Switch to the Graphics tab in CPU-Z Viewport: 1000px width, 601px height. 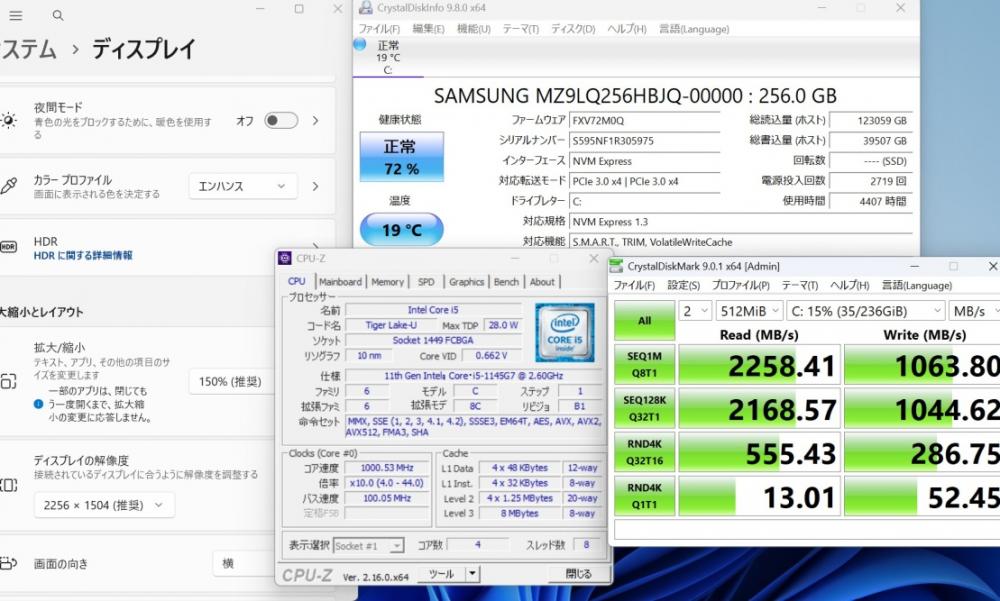466,282
